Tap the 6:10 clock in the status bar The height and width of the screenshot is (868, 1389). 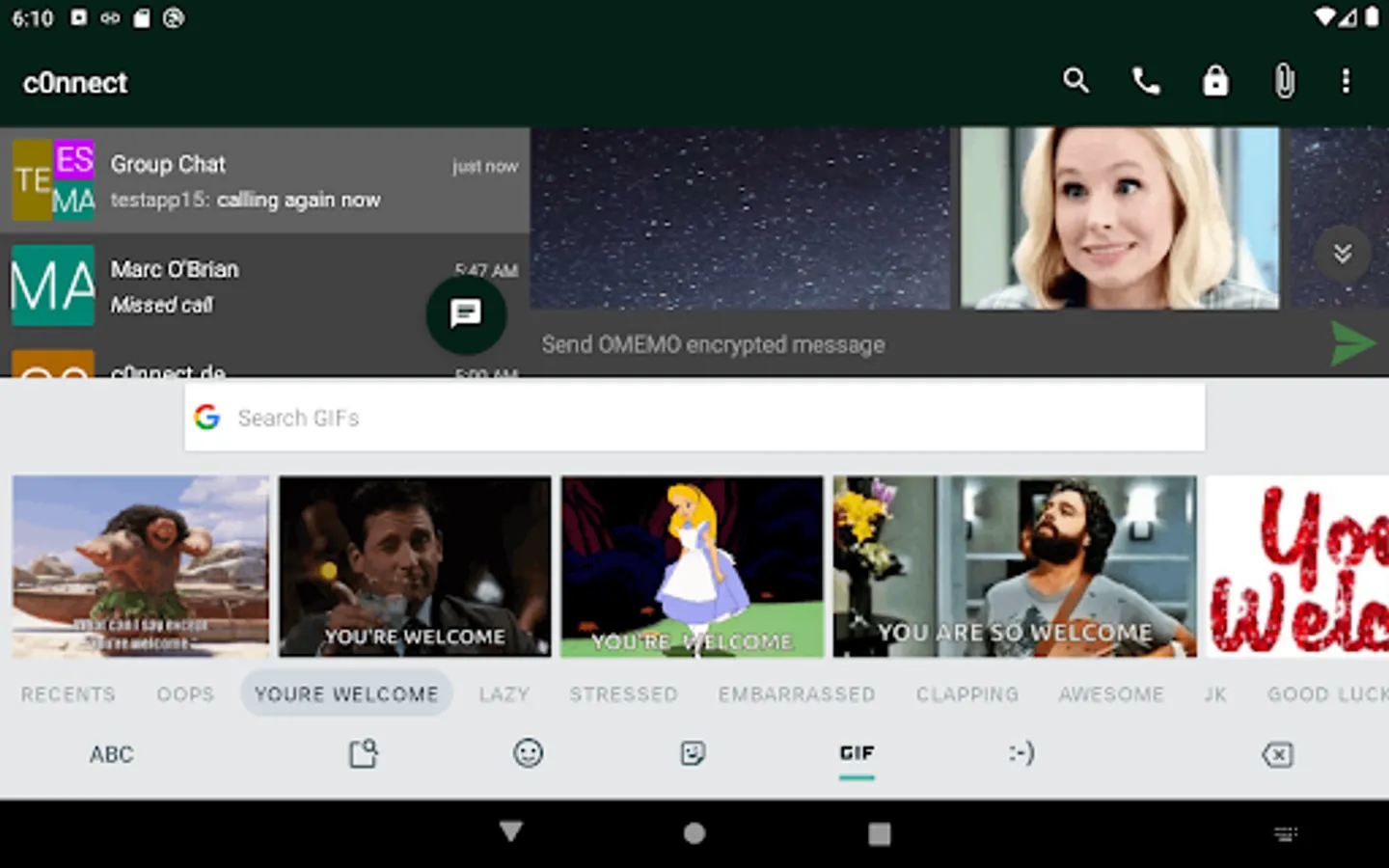coord(33,18)
